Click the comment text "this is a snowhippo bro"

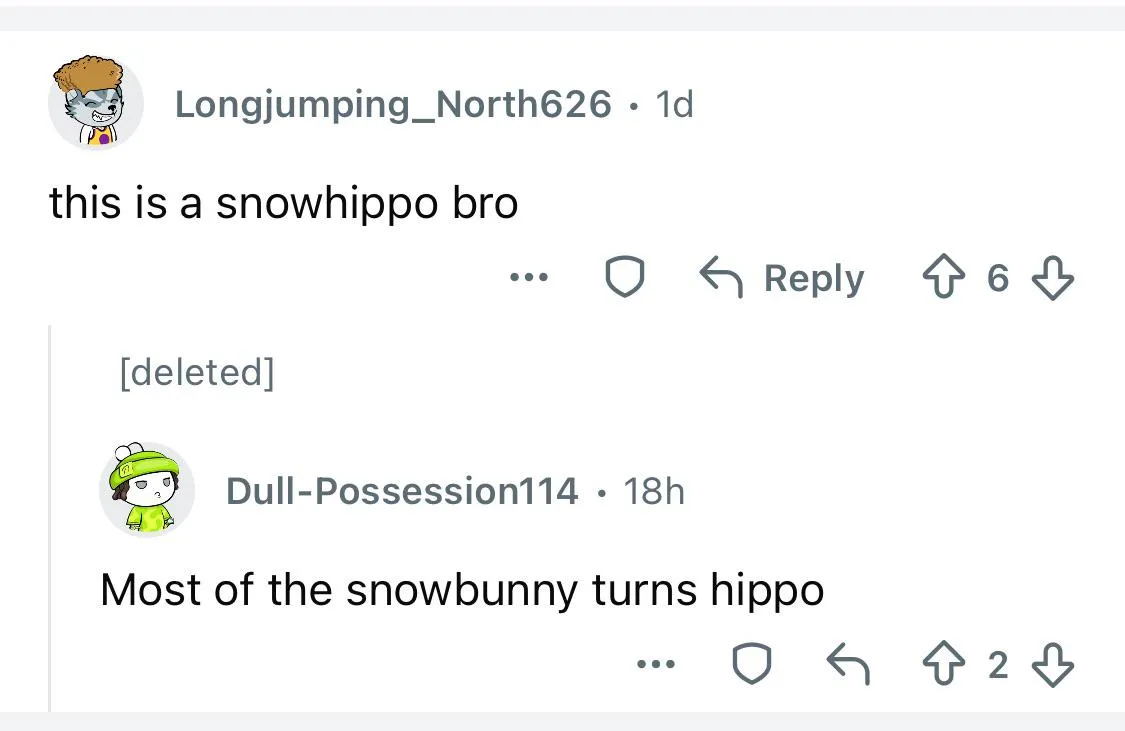(x=284, y=203)
